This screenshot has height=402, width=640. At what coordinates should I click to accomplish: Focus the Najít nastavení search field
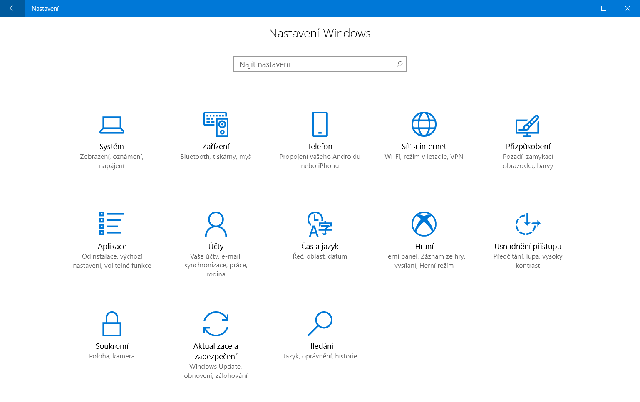pyautogui.click(x=320, y=64)
